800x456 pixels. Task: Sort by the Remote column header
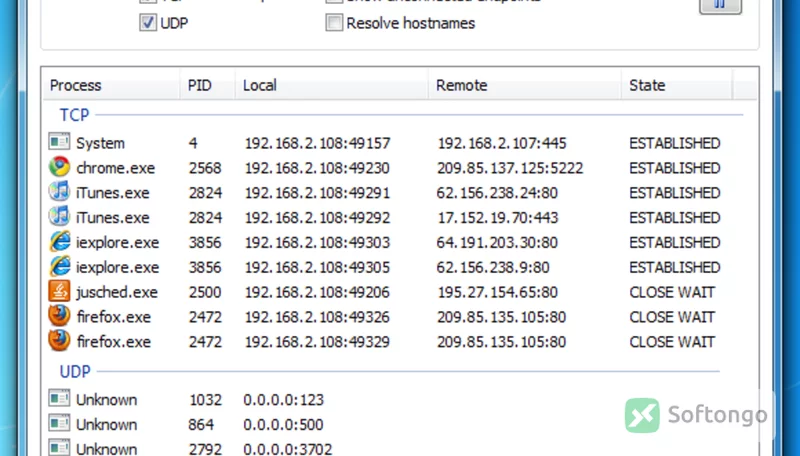tap(524, 85)
